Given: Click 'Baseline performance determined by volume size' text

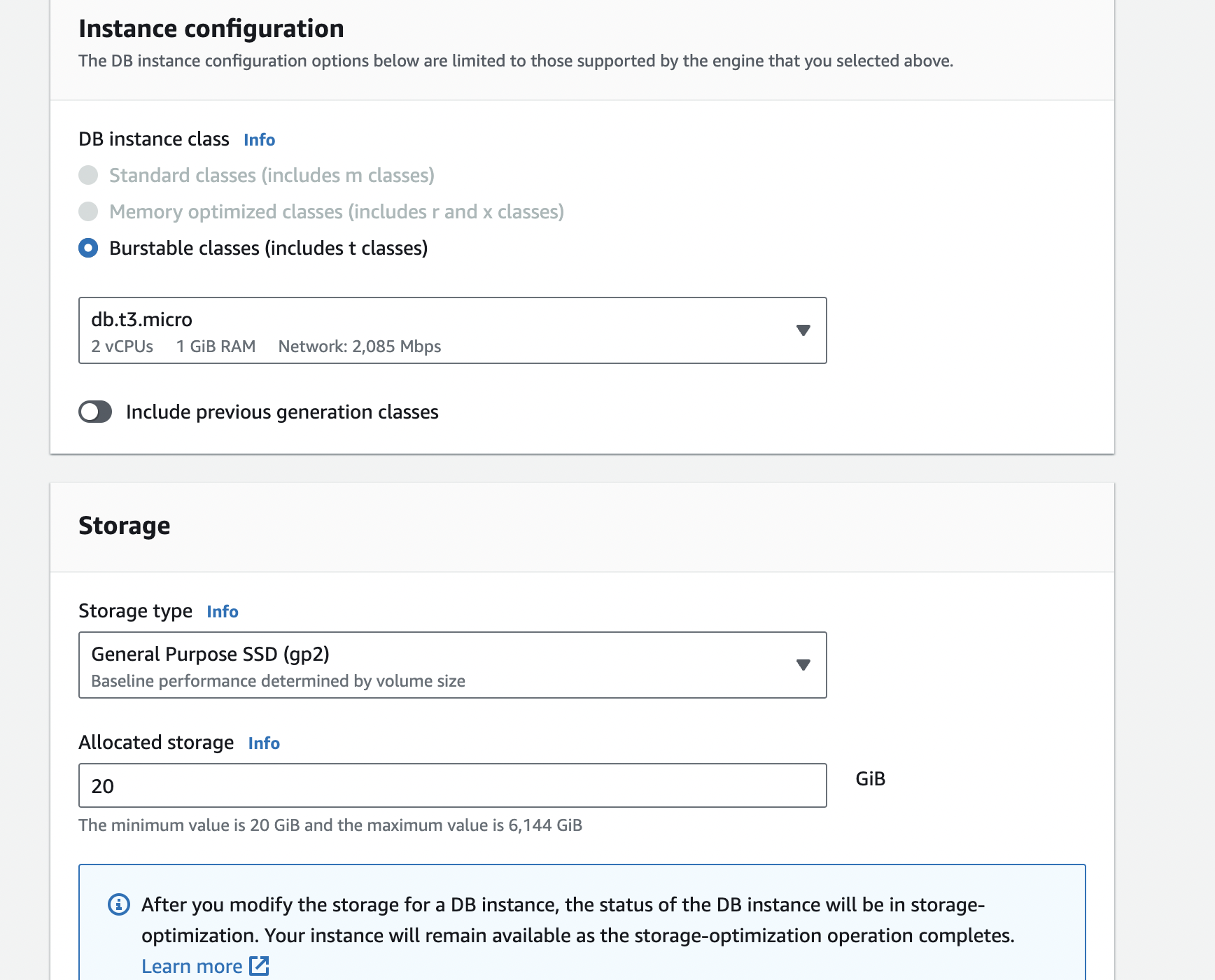Looking at the screenshot, I should (279, 681).
